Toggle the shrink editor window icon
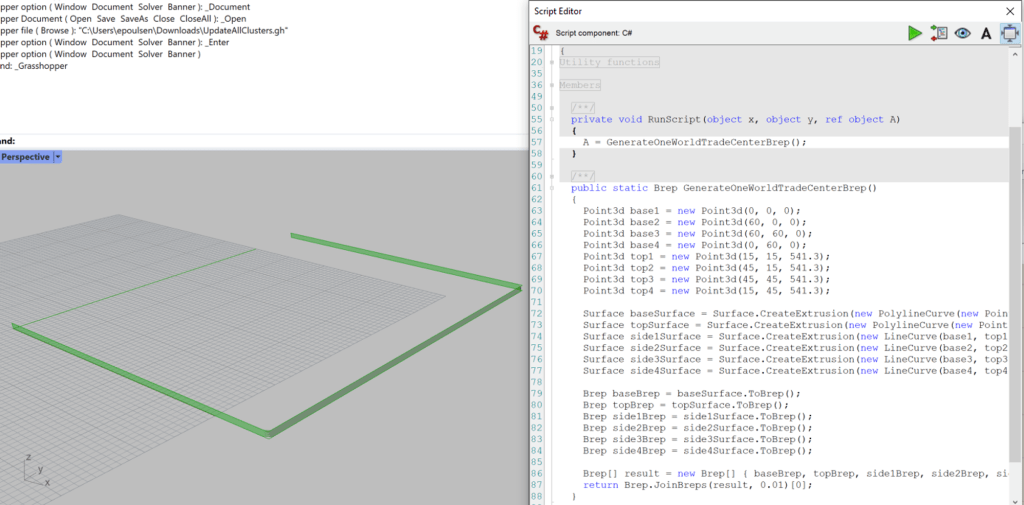Viewport: 1024px width, 505px height. point(1009,33)
